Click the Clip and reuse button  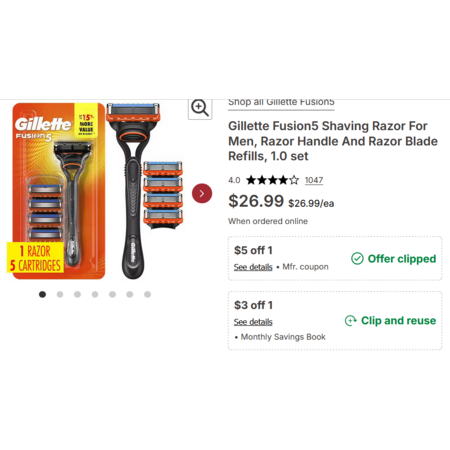(390, 321)
